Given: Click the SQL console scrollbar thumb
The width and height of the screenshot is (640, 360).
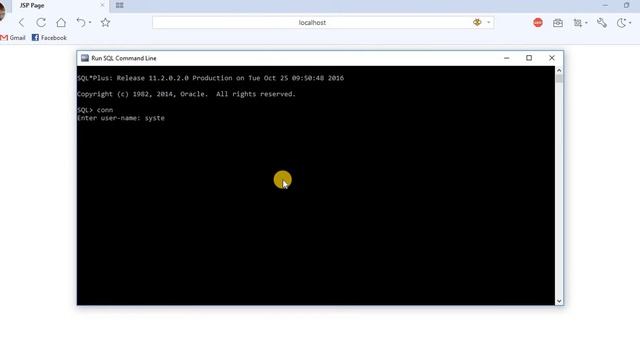Looking at the screenshot, I should [559, 78].
